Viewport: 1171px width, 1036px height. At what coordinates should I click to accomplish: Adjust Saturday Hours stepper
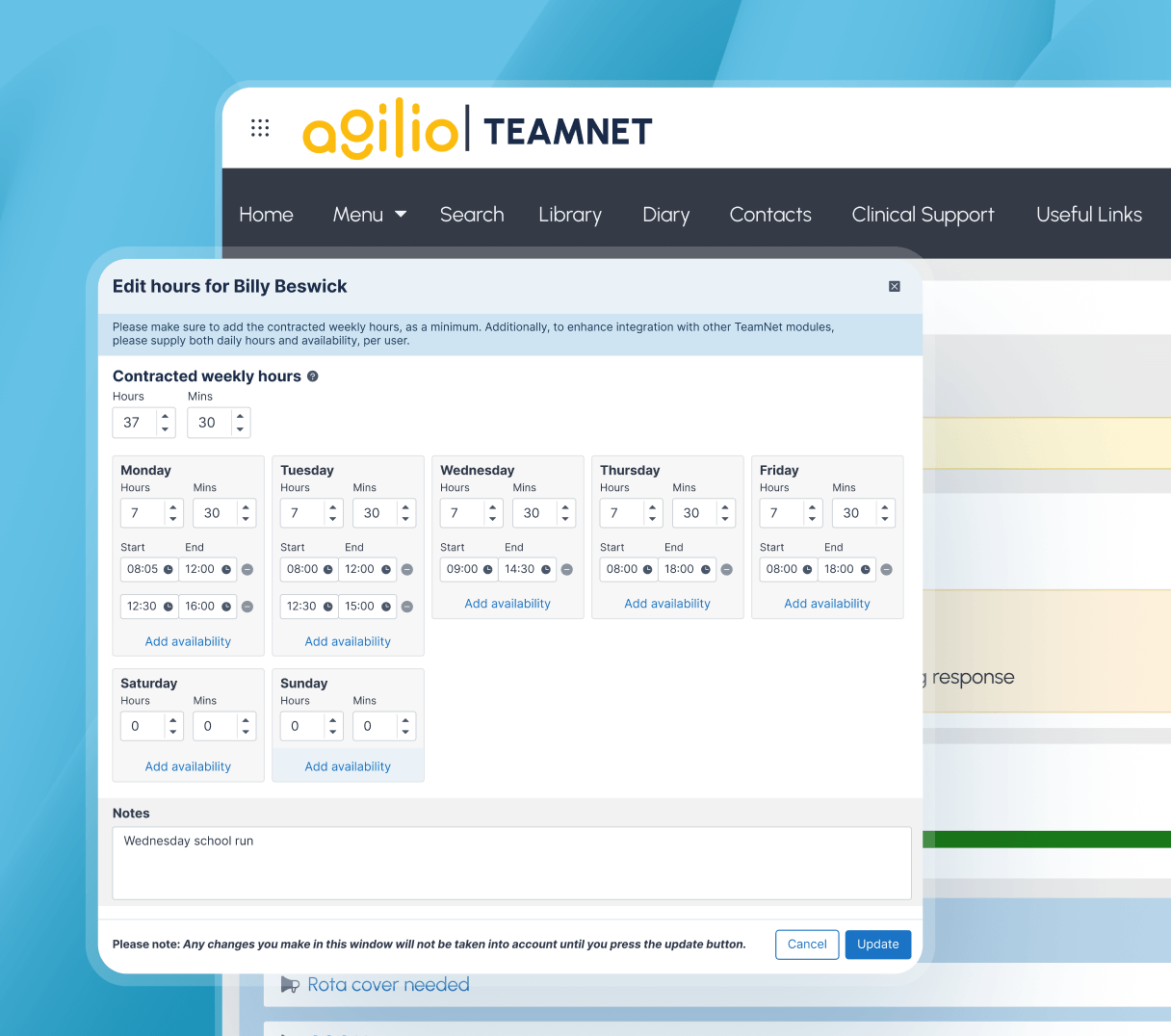(173, 726)
